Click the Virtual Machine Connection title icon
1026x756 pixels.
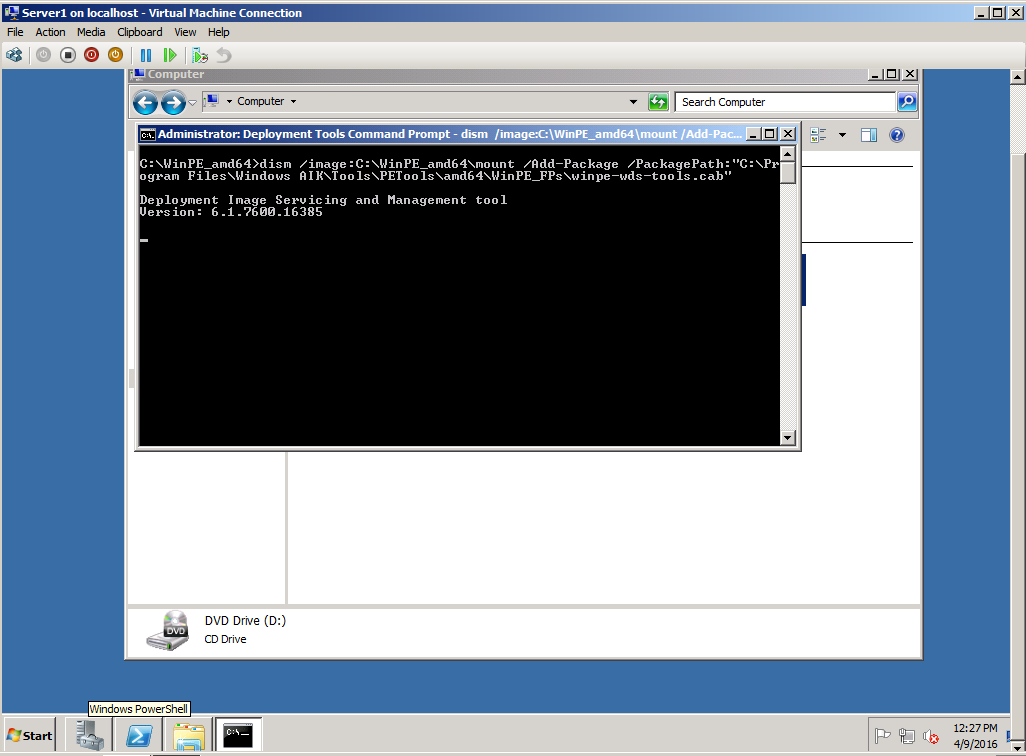pyautogui.click(x=11, y=12)
